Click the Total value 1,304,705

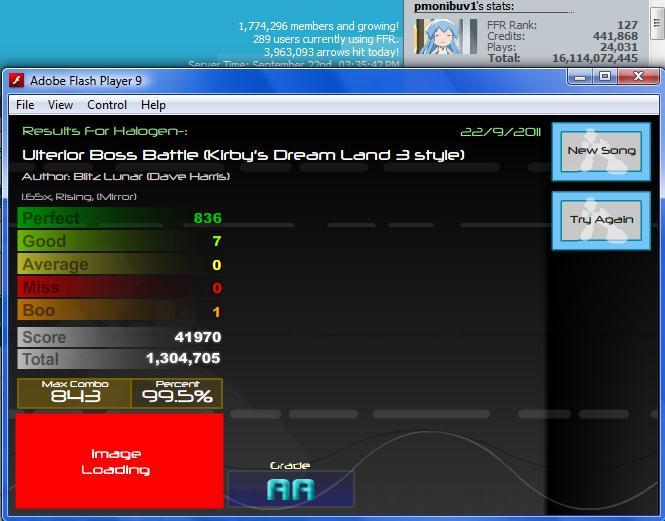point(183,359)
